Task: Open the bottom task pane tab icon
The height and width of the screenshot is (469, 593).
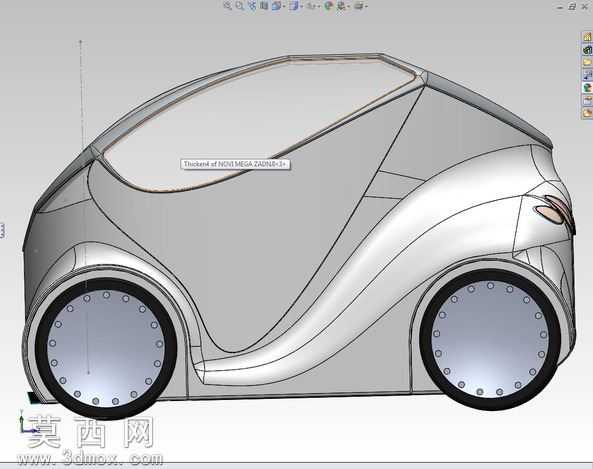Action: 587,113
